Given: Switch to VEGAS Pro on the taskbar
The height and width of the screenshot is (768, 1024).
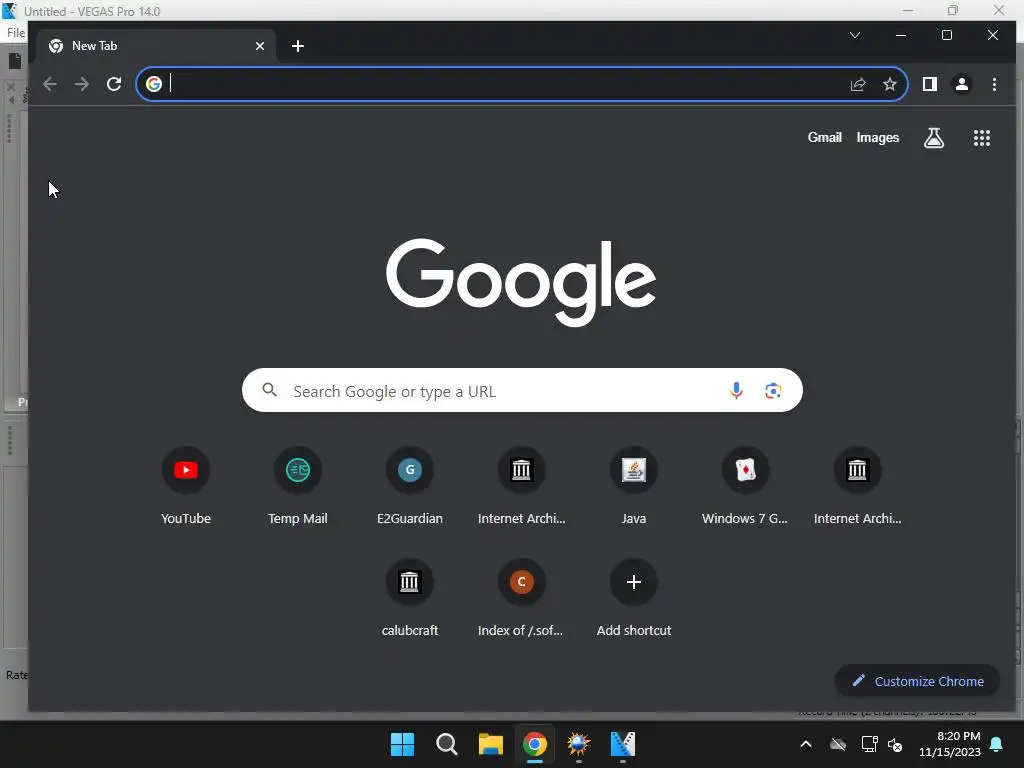Looking at the screenshot, I should pos(622,744).
